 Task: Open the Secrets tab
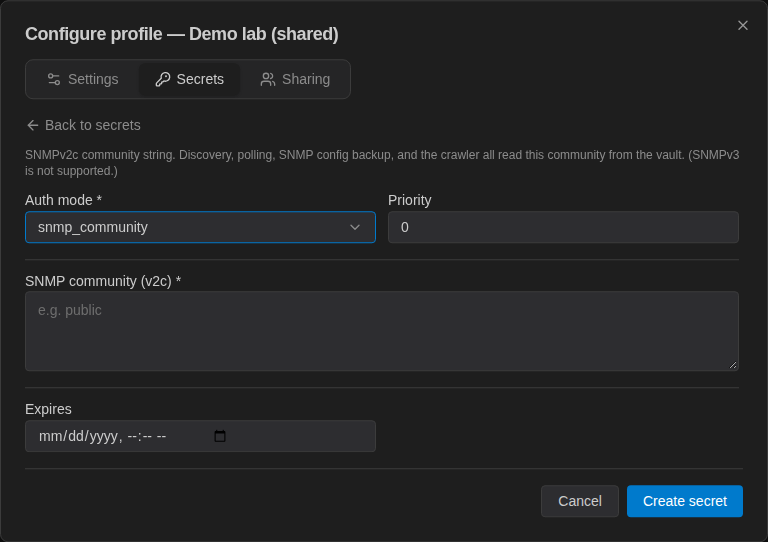[190, 79]
